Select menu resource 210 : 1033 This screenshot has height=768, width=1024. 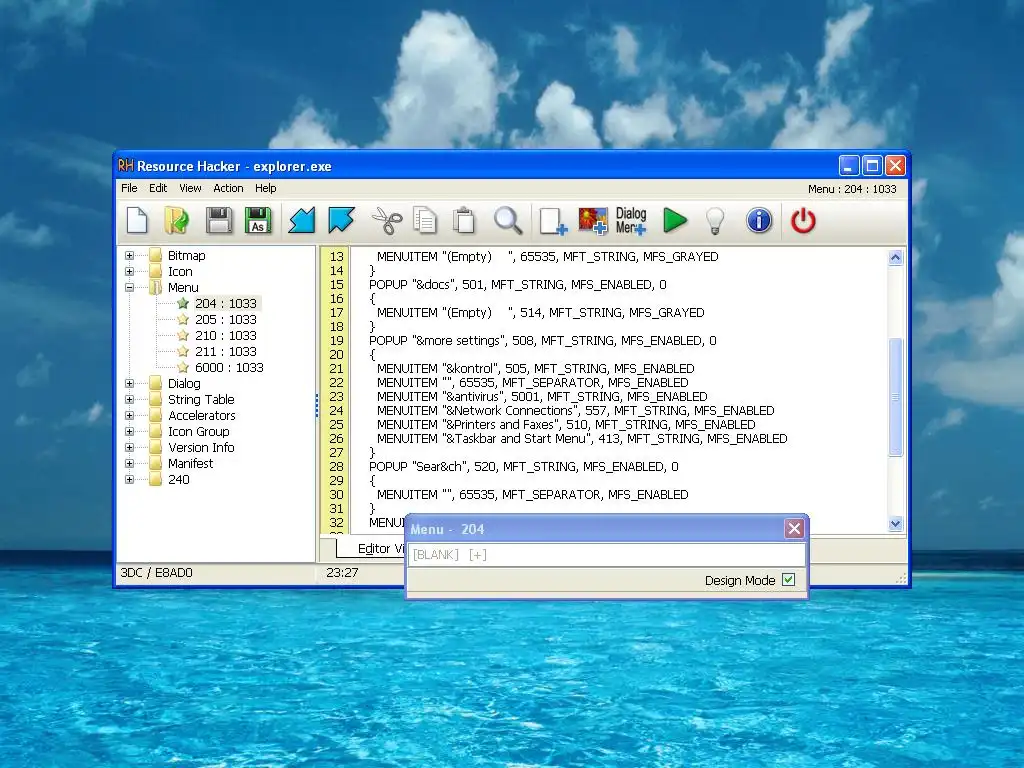click(225, 336)
